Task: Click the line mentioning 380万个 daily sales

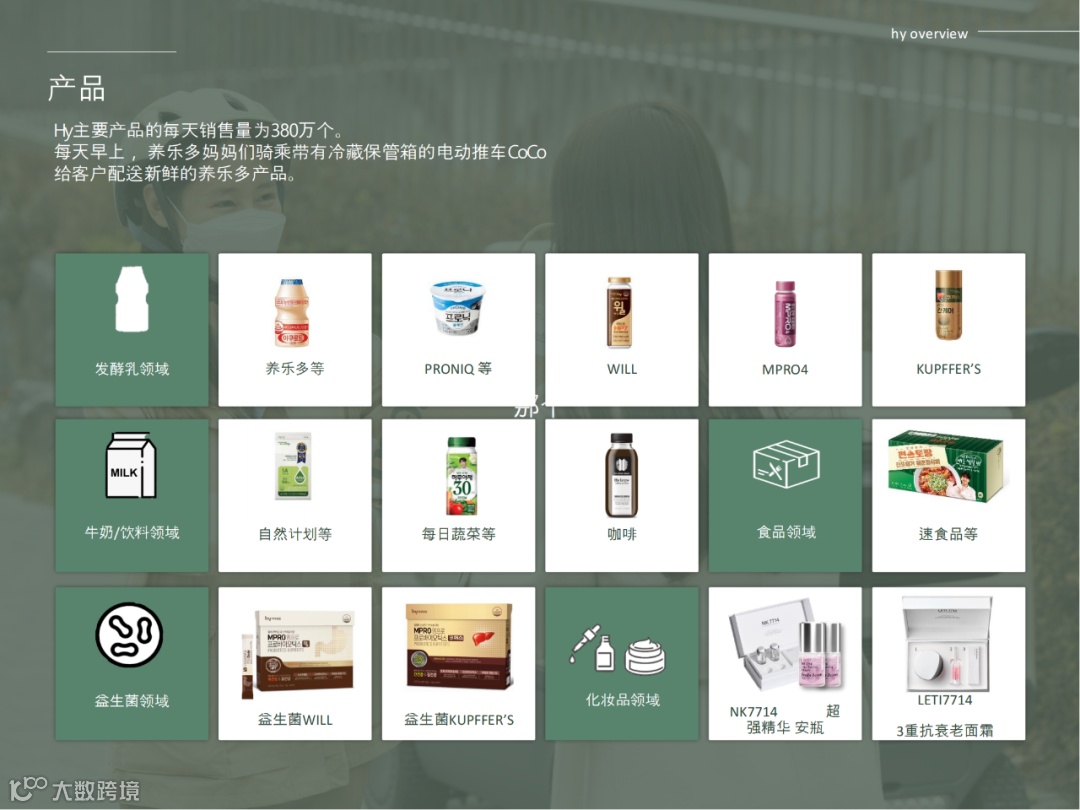Action: click(198, 130)
